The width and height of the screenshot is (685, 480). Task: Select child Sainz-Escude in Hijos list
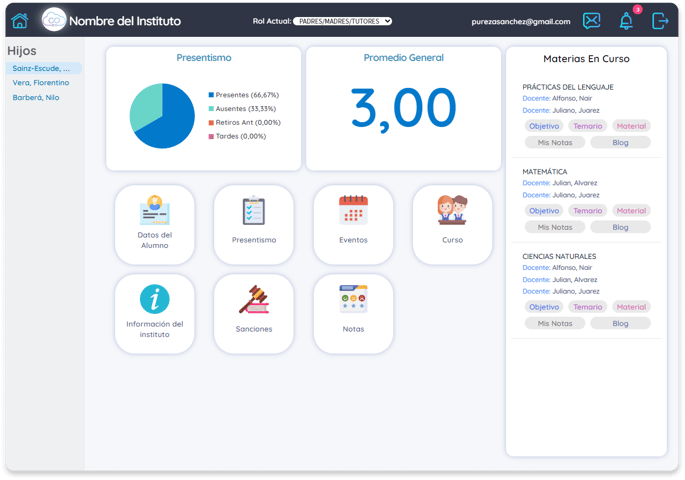point(44,68)
